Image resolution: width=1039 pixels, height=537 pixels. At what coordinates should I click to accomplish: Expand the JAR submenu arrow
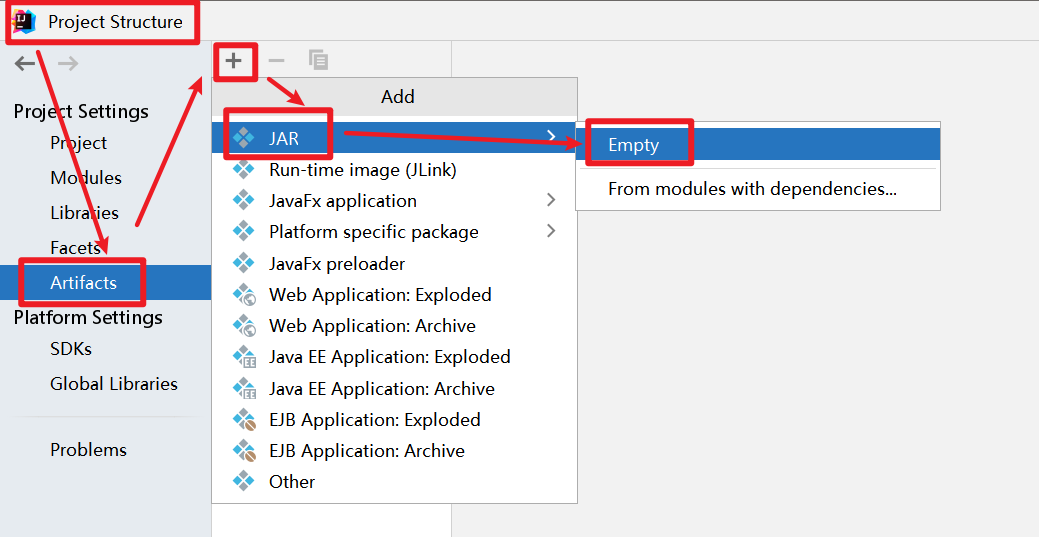click(x=551, y=135)
